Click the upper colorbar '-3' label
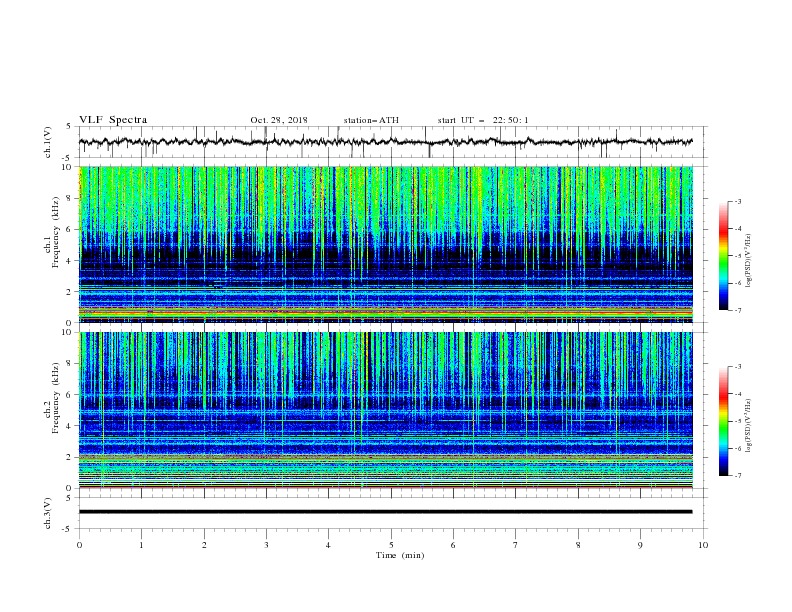 point(737,201)
